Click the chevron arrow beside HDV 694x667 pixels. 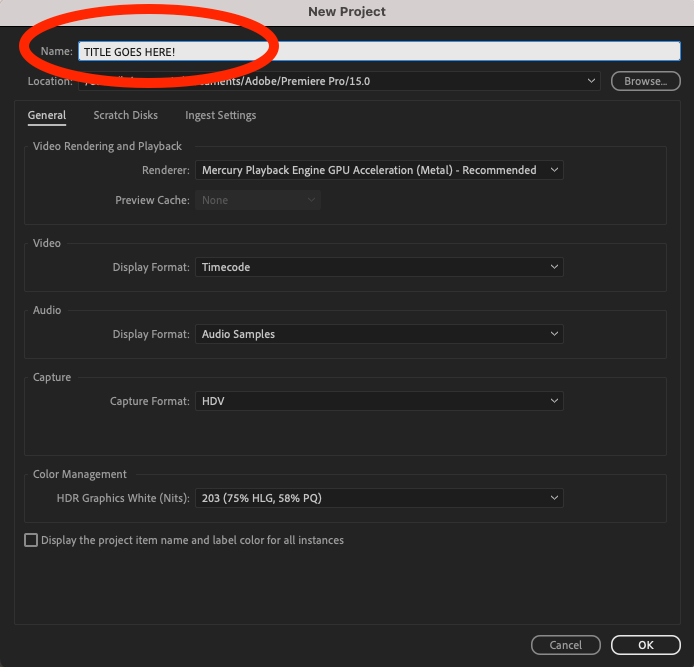(555, 401)
